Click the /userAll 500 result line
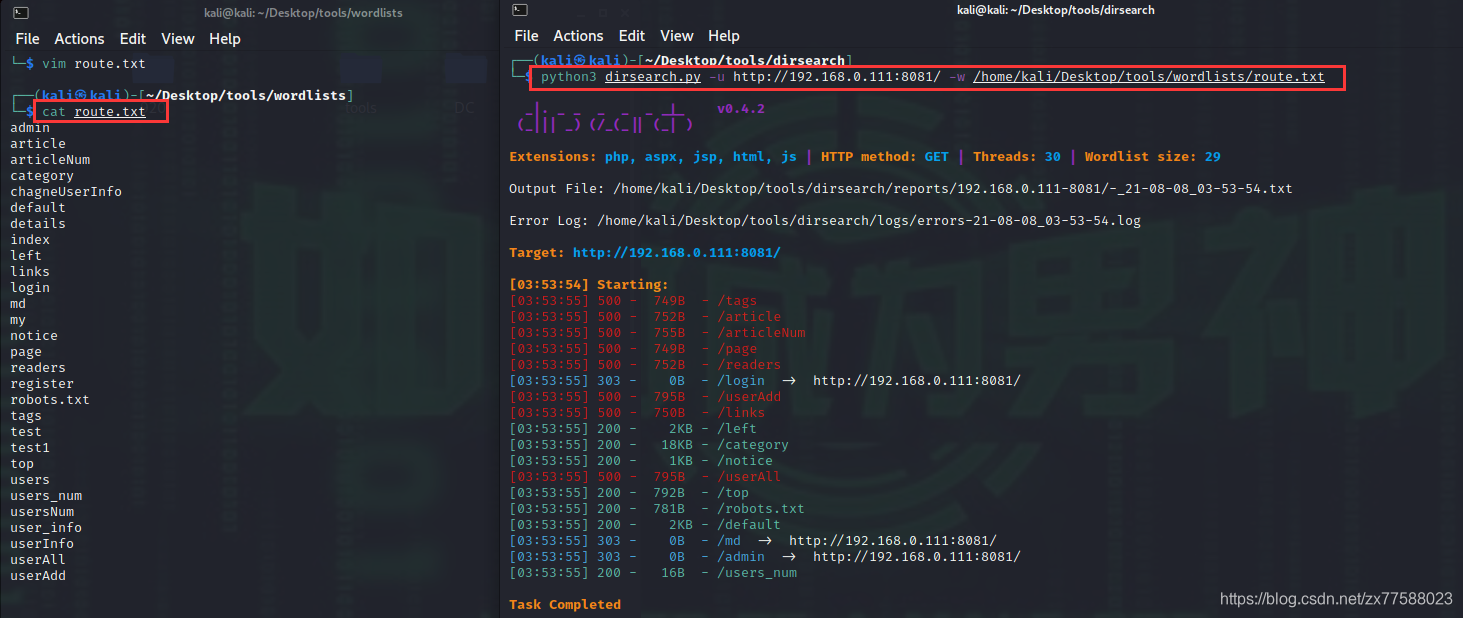The image size is (1463, 618). [x=645, y=477]
